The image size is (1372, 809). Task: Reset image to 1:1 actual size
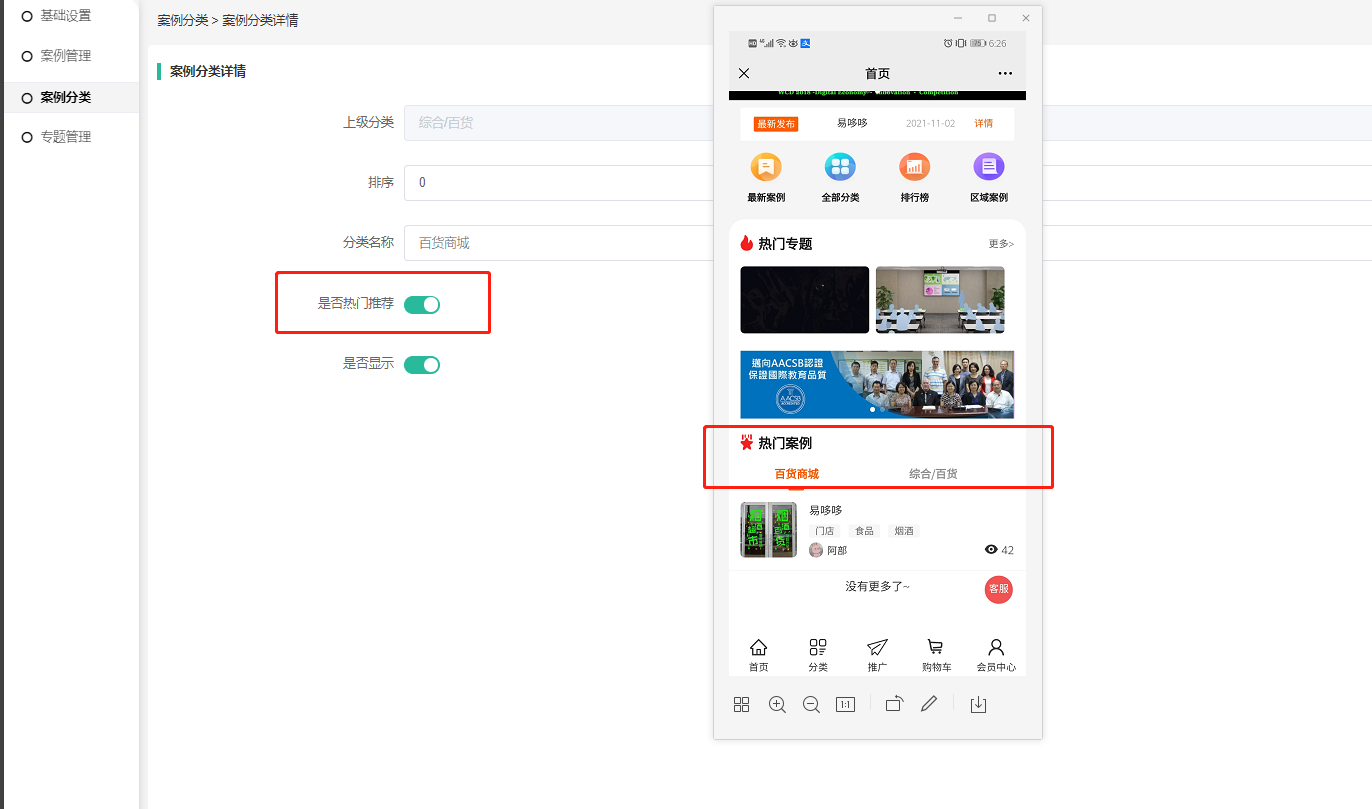point(845,704)
